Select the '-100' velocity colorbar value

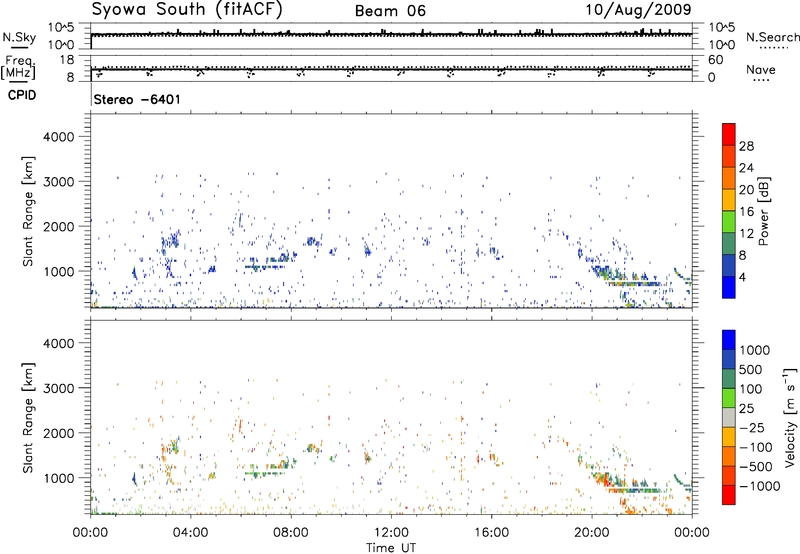pyautogui.click(x=755, y=447)
